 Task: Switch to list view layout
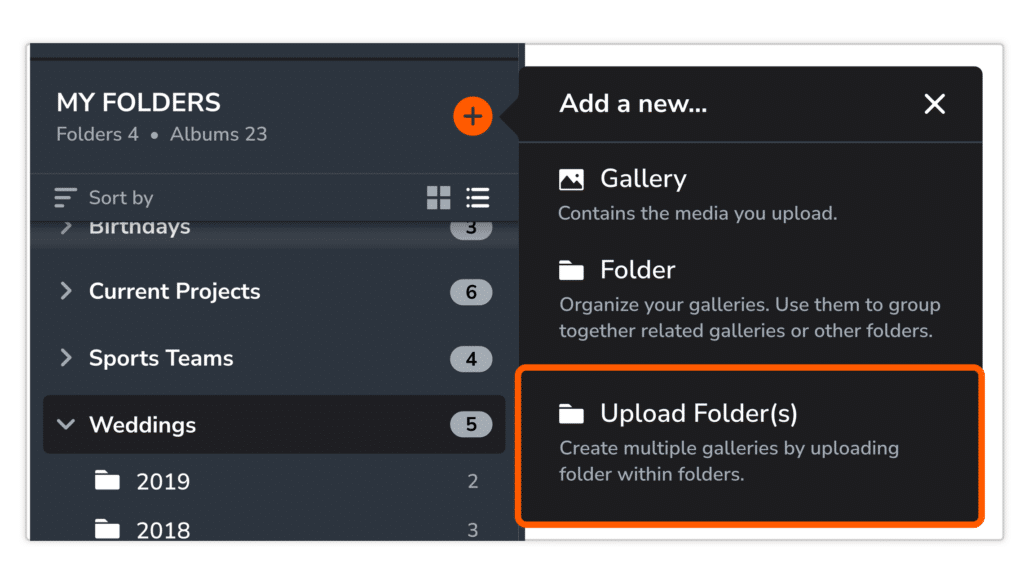477,198
